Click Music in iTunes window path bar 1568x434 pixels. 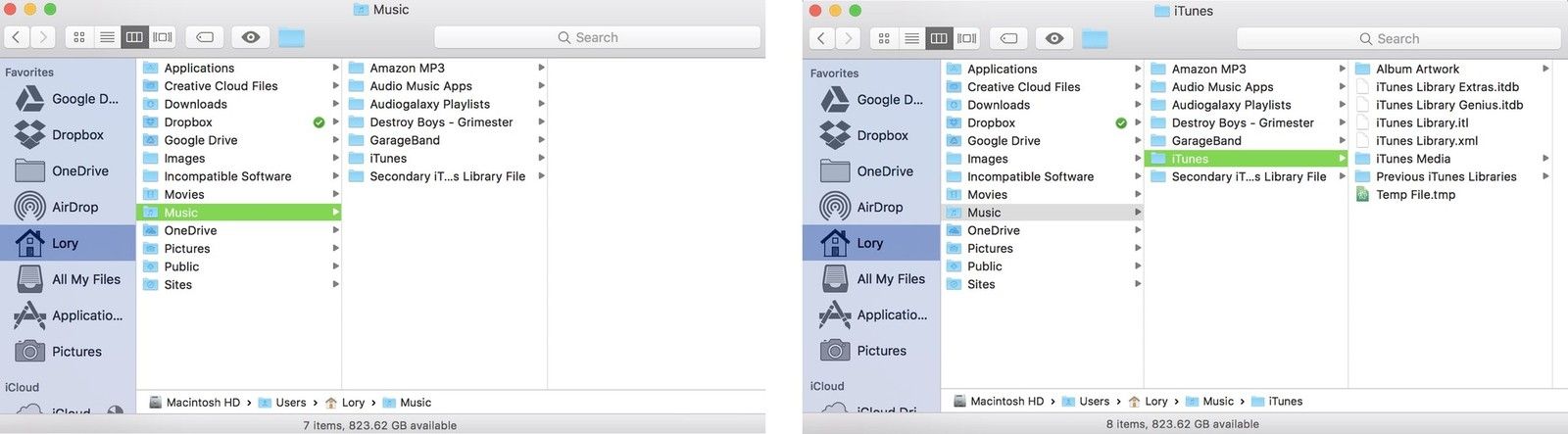tap(1209, 401)
